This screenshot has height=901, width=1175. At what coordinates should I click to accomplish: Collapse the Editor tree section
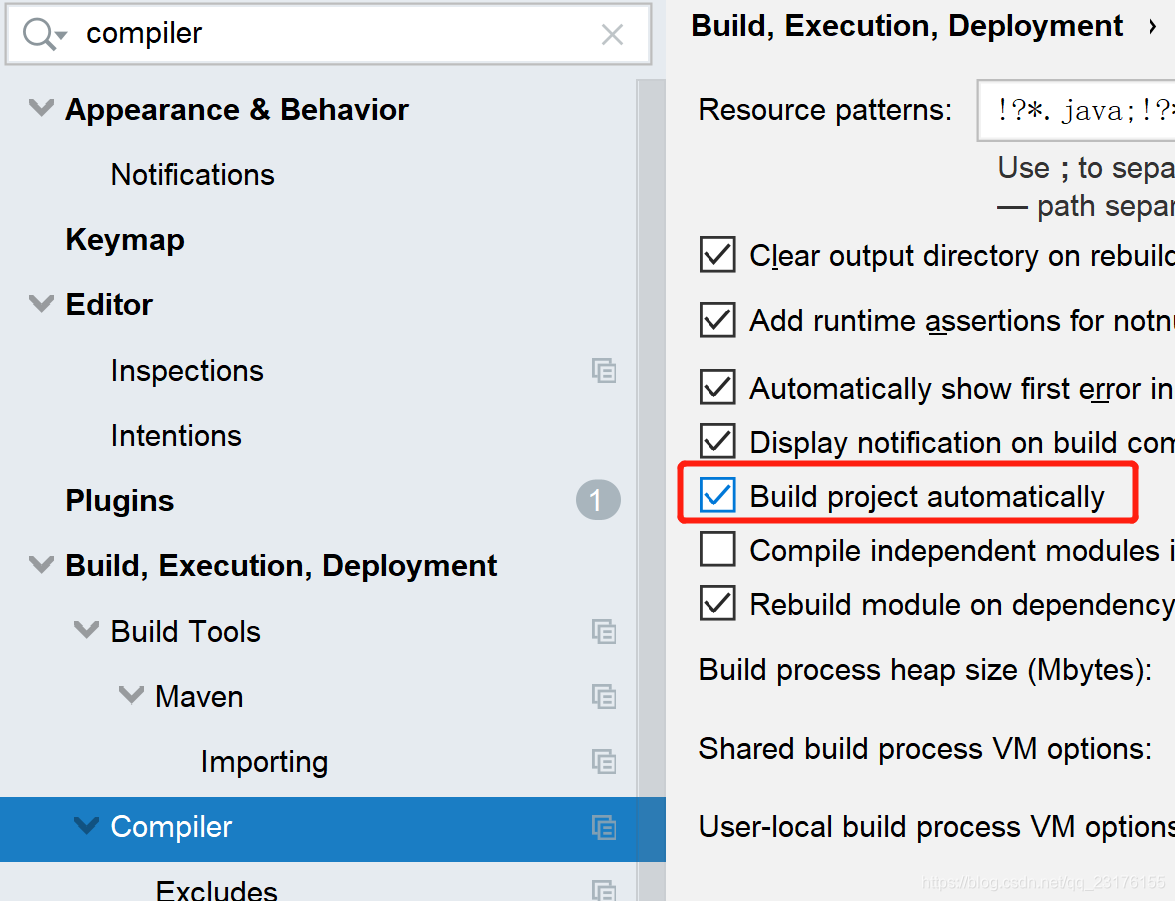click(x=41, y=304)
